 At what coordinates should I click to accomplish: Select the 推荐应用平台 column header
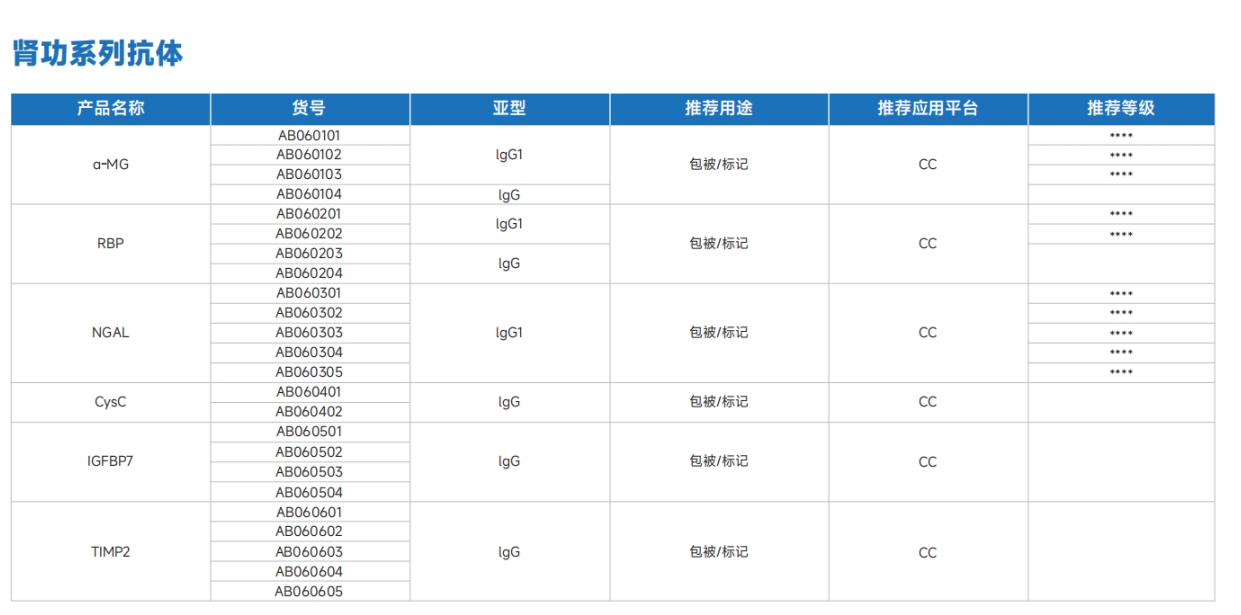tap(927, 109)
